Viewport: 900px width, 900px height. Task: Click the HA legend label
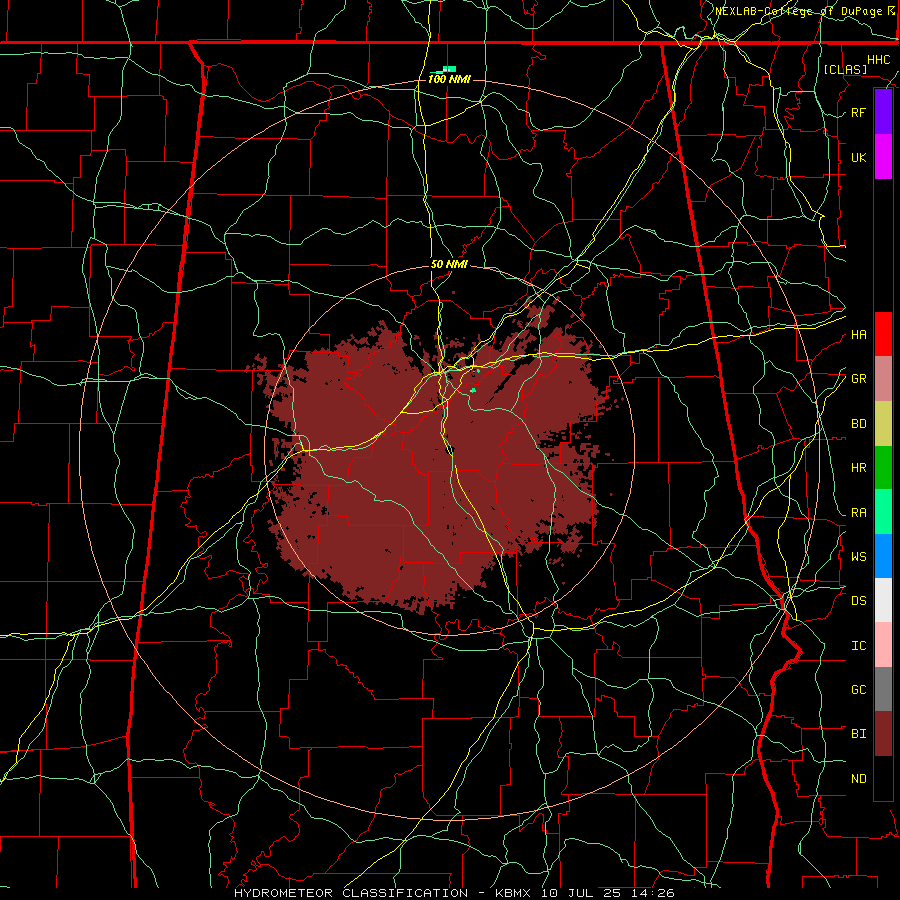click(858, 335)
